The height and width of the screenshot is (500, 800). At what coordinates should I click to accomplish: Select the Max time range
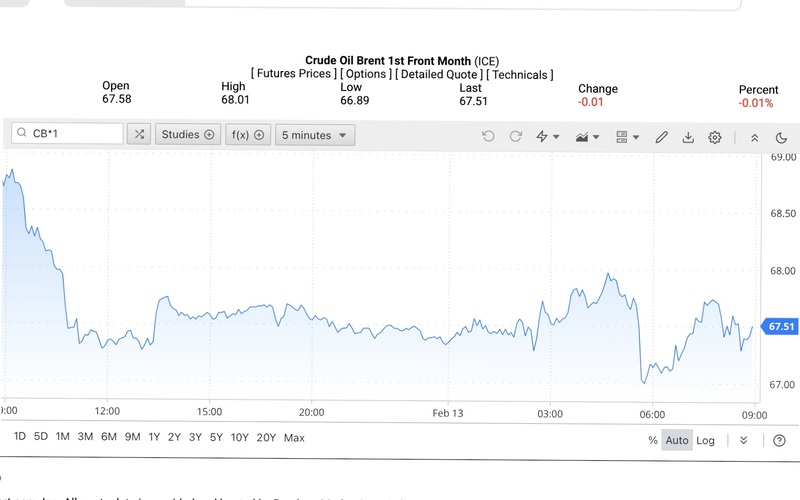(294, 437)
